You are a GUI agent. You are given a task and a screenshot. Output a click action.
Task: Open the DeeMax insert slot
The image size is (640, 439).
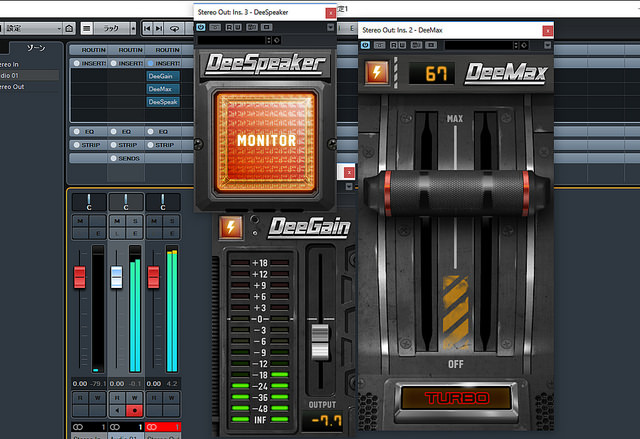[x=163, y=89]
